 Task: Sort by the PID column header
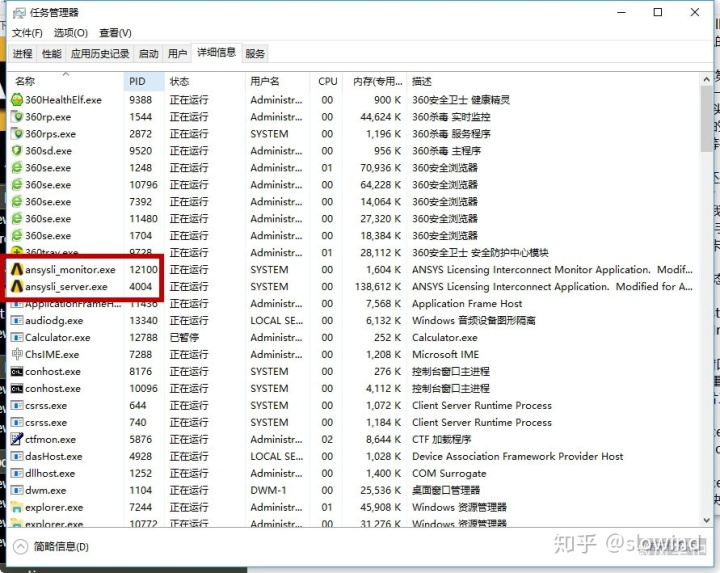[144, 81]
